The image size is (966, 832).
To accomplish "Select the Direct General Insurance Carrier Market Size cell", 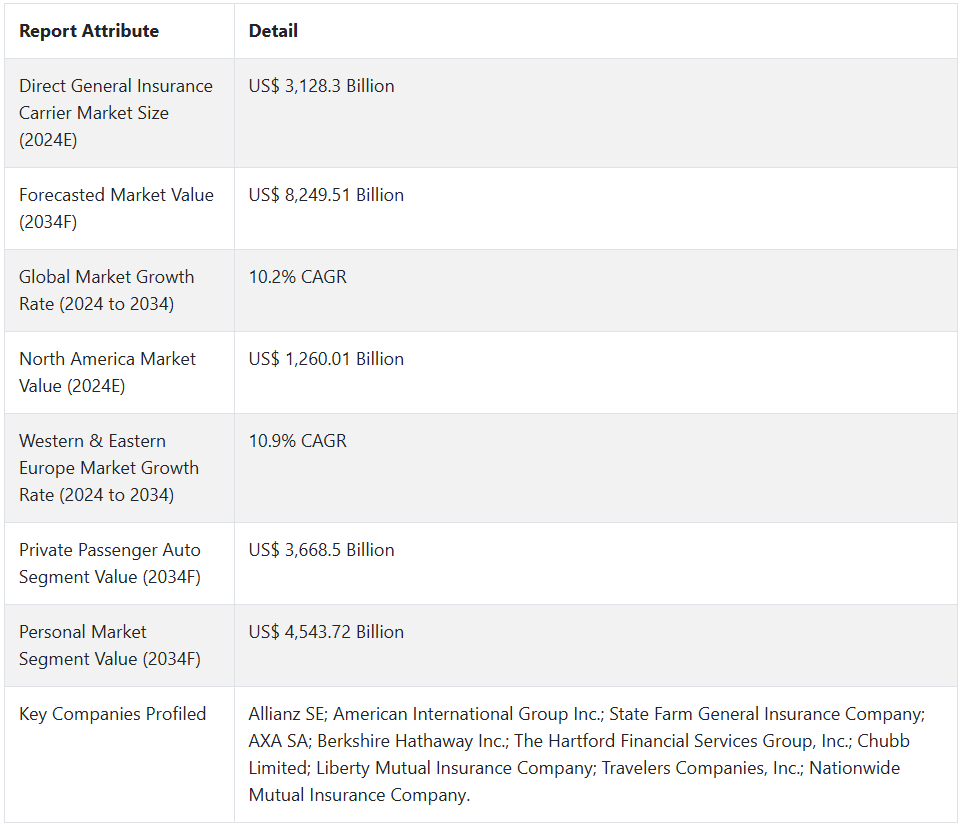I will (x=116, y=113).
